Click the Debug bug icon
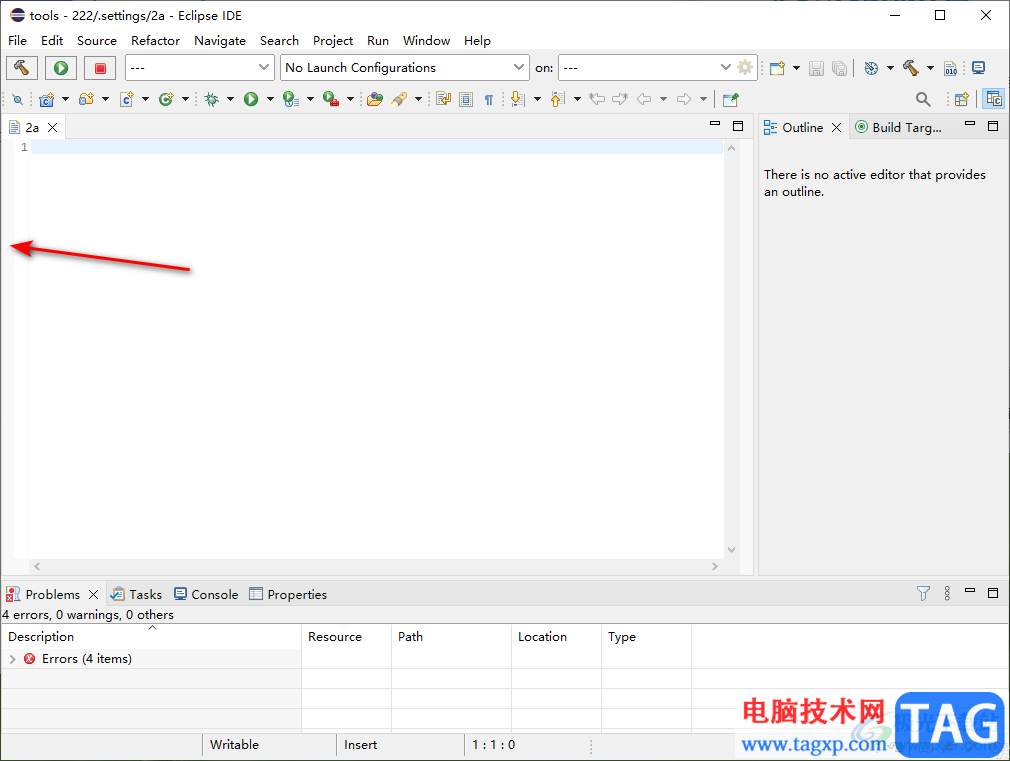The image size is (1010, 761). [x=211, y=99]
